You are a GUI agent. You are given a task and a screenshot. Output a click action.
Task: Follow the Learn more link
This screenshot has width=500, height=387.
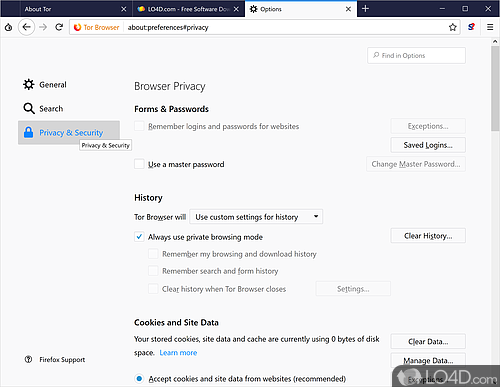pyautogui.click(x=178, y=353)
